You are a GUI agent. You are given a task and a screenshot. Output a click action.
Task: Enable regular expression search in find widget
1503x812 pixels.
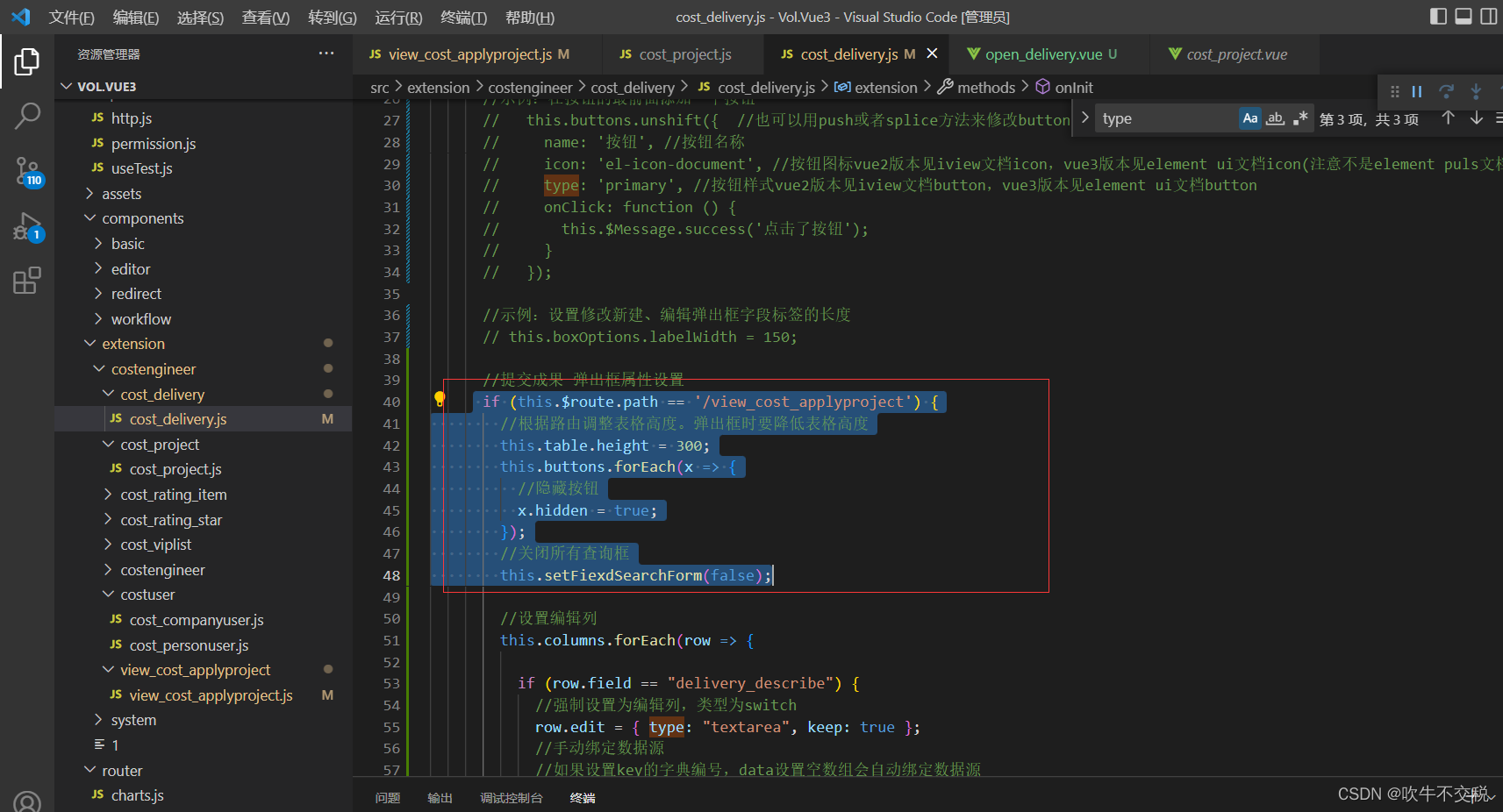(x=1301, y=118)
